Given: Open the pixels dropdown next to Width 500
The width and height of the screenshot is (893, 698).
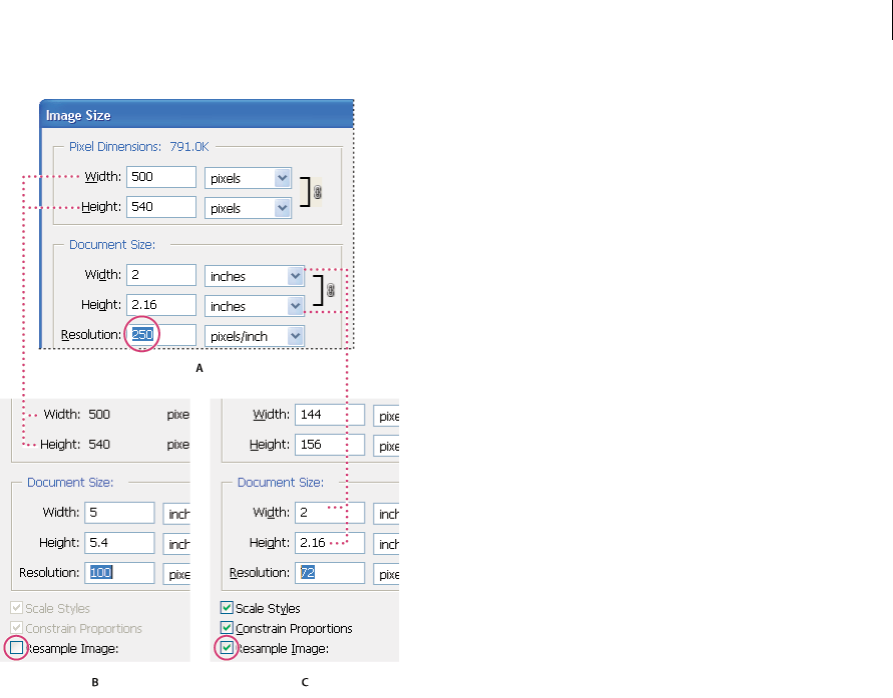Looking at the screenshot, I should click(248, 178).
